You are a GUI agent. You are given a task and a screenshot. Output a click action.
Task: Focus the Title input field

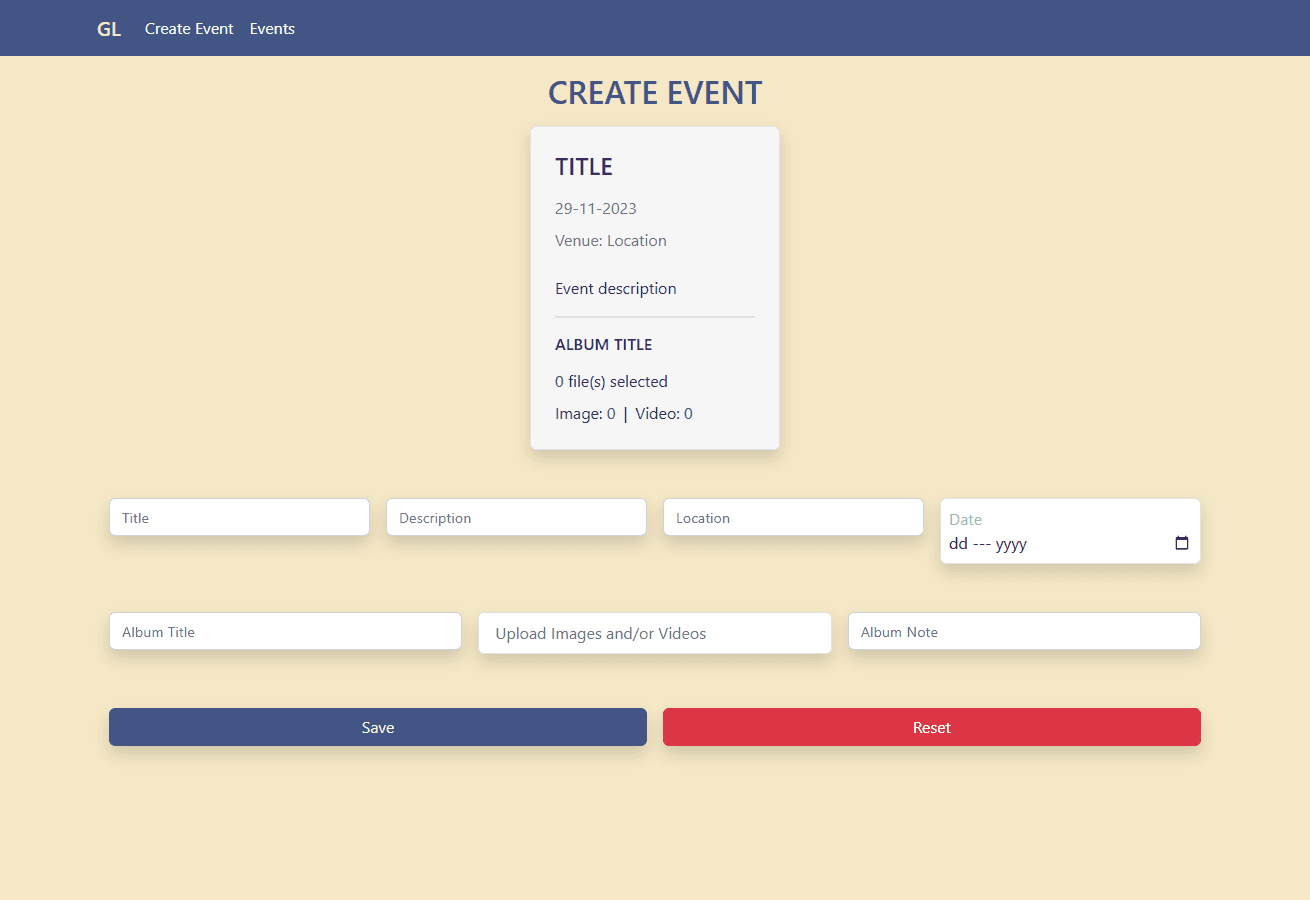[x=239, y=517]
